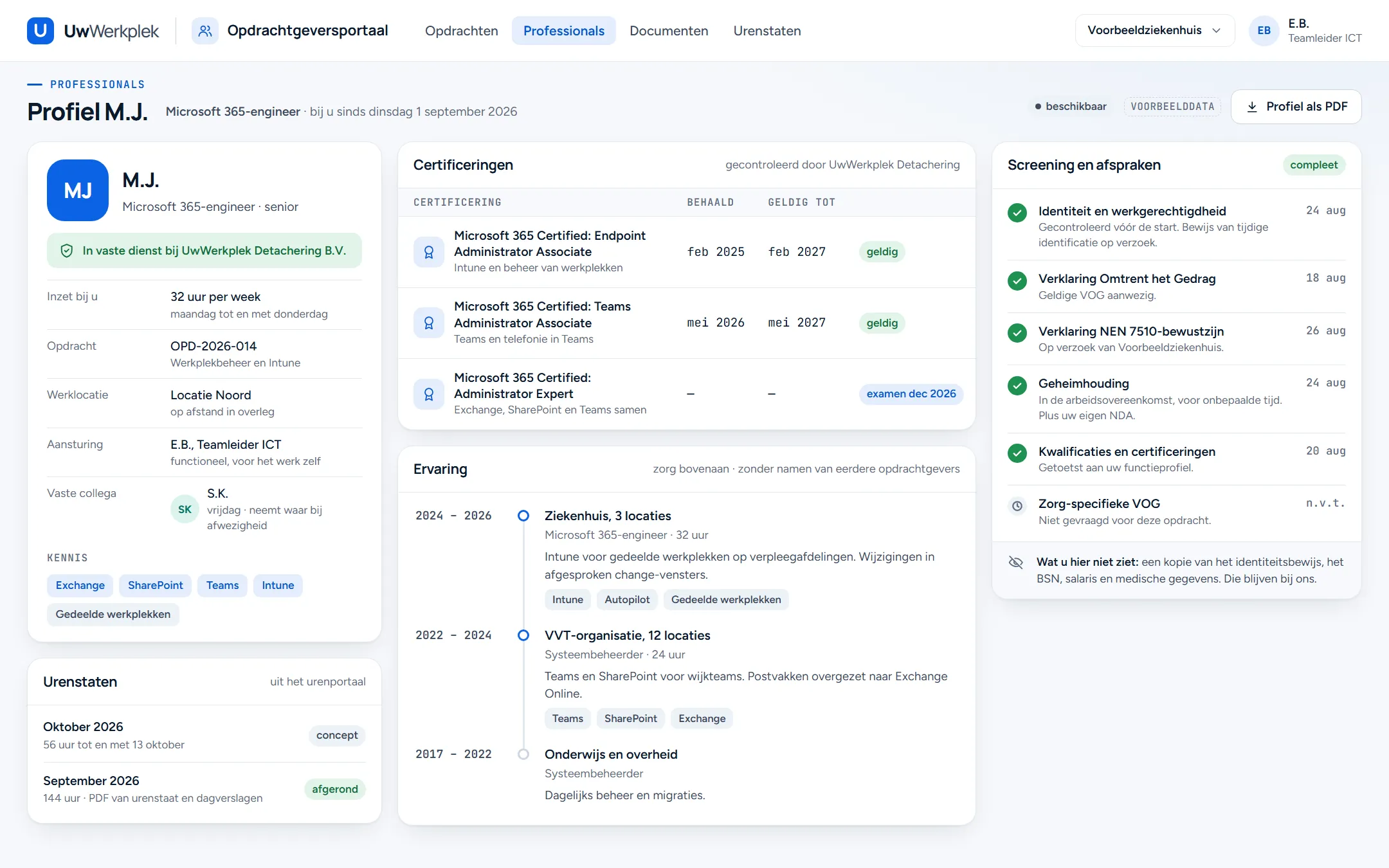
Task: Click the SK colleague avatar
Action: tap(185, 509)
